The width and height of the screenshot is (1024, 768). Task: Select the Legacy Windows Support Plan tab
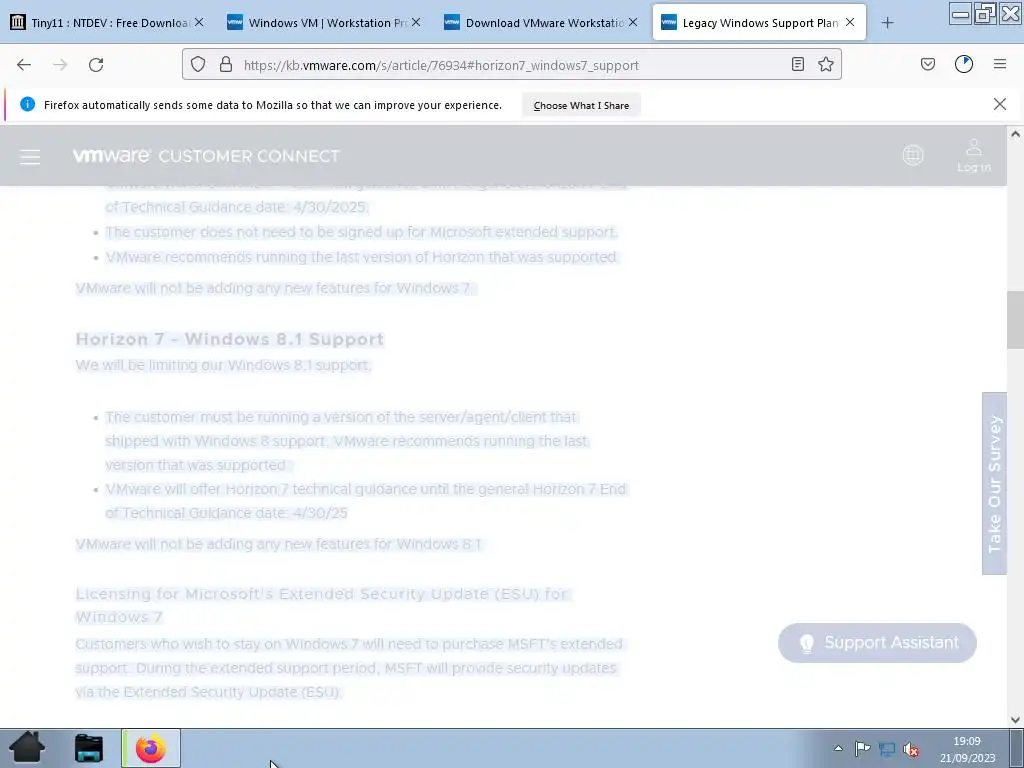[759, 23]
